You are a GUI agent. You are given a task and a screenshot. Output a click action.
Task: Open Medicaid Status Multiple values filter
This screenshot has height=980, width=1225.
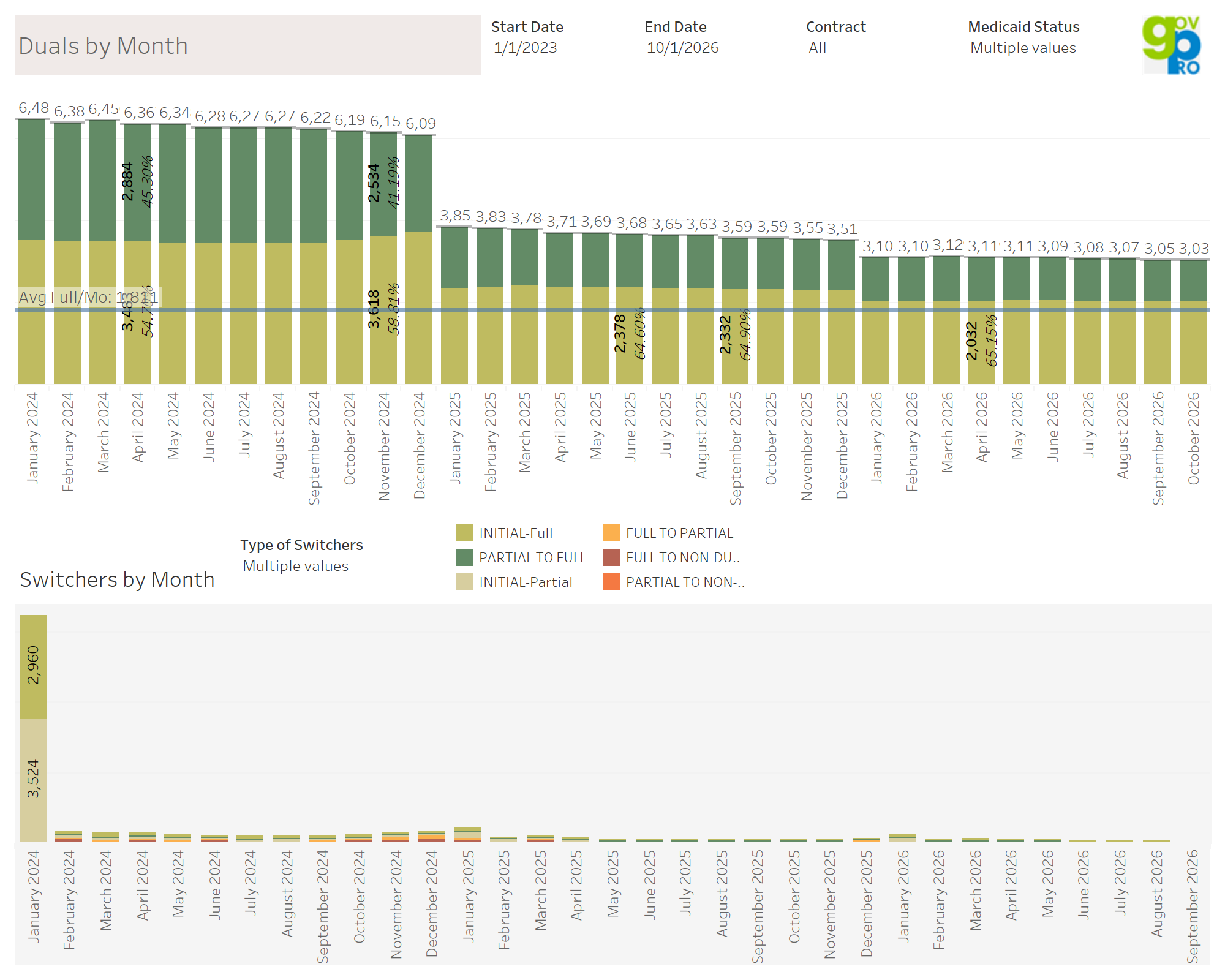coord(1023,48)
